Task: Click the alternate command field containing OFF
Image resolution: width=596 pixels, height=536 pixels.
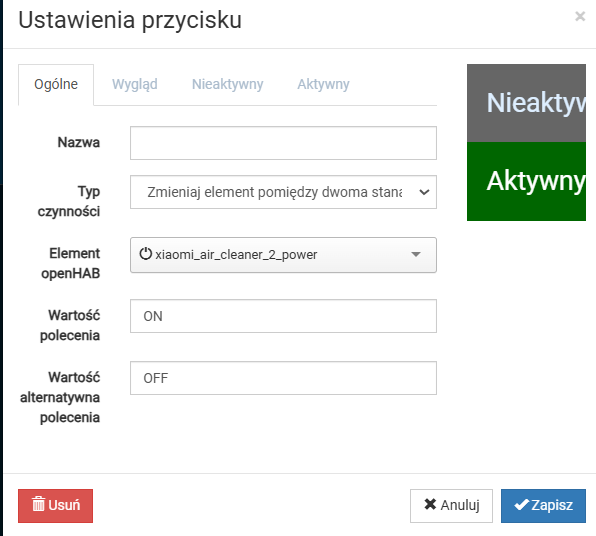Action: [283, 378]
